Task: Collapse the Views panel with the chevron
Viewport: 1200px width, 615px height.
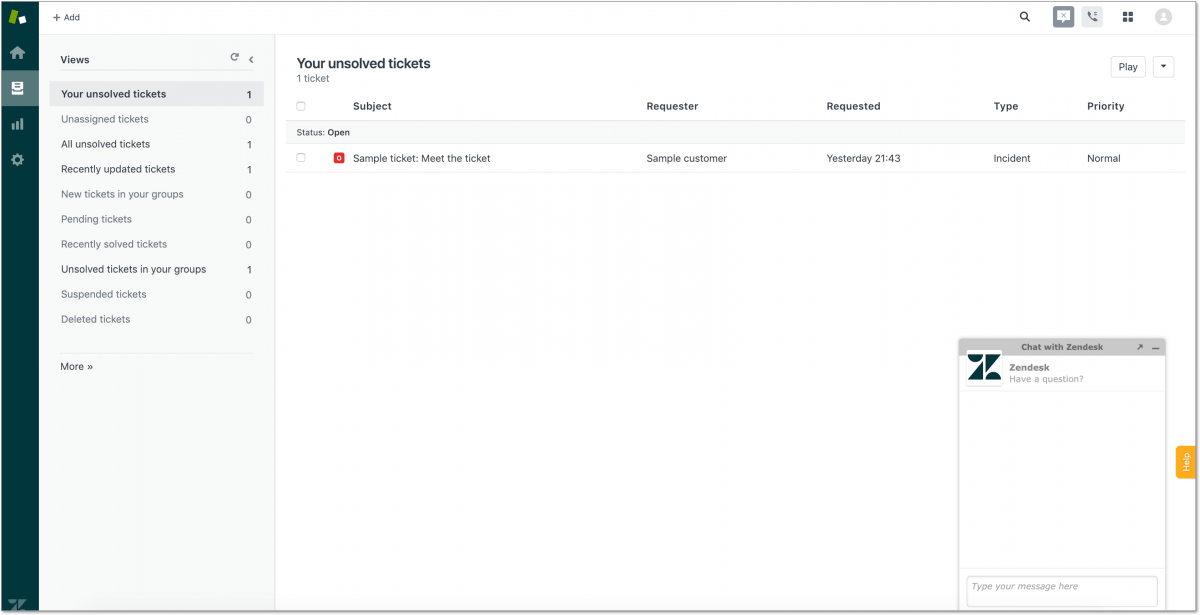Action: (251, 58)
